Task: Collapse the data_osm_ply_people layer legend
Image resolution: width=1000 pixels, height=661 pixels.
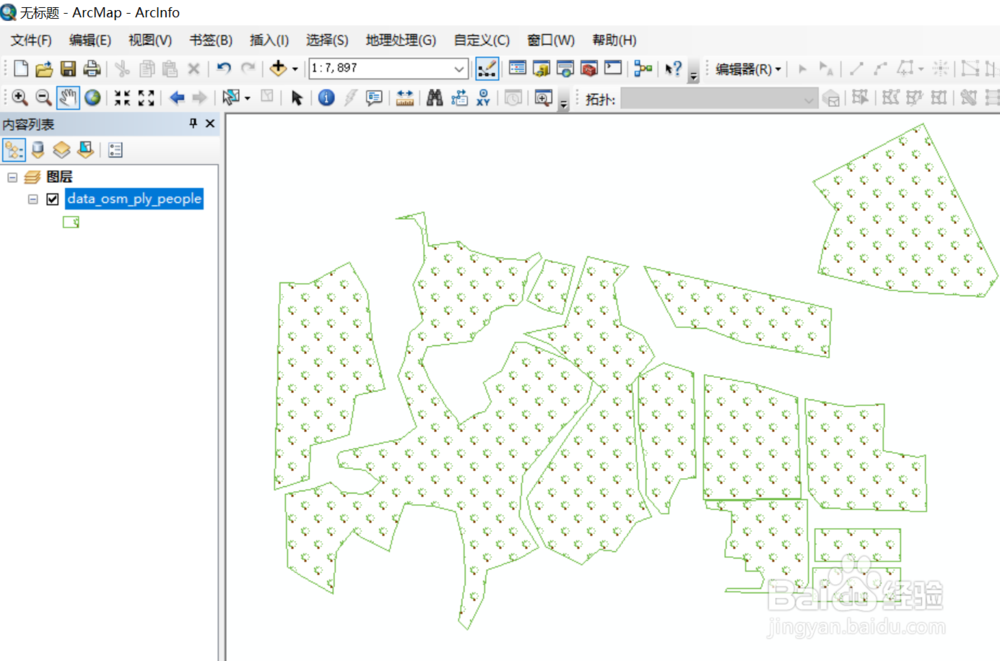Action: point(33,199)
